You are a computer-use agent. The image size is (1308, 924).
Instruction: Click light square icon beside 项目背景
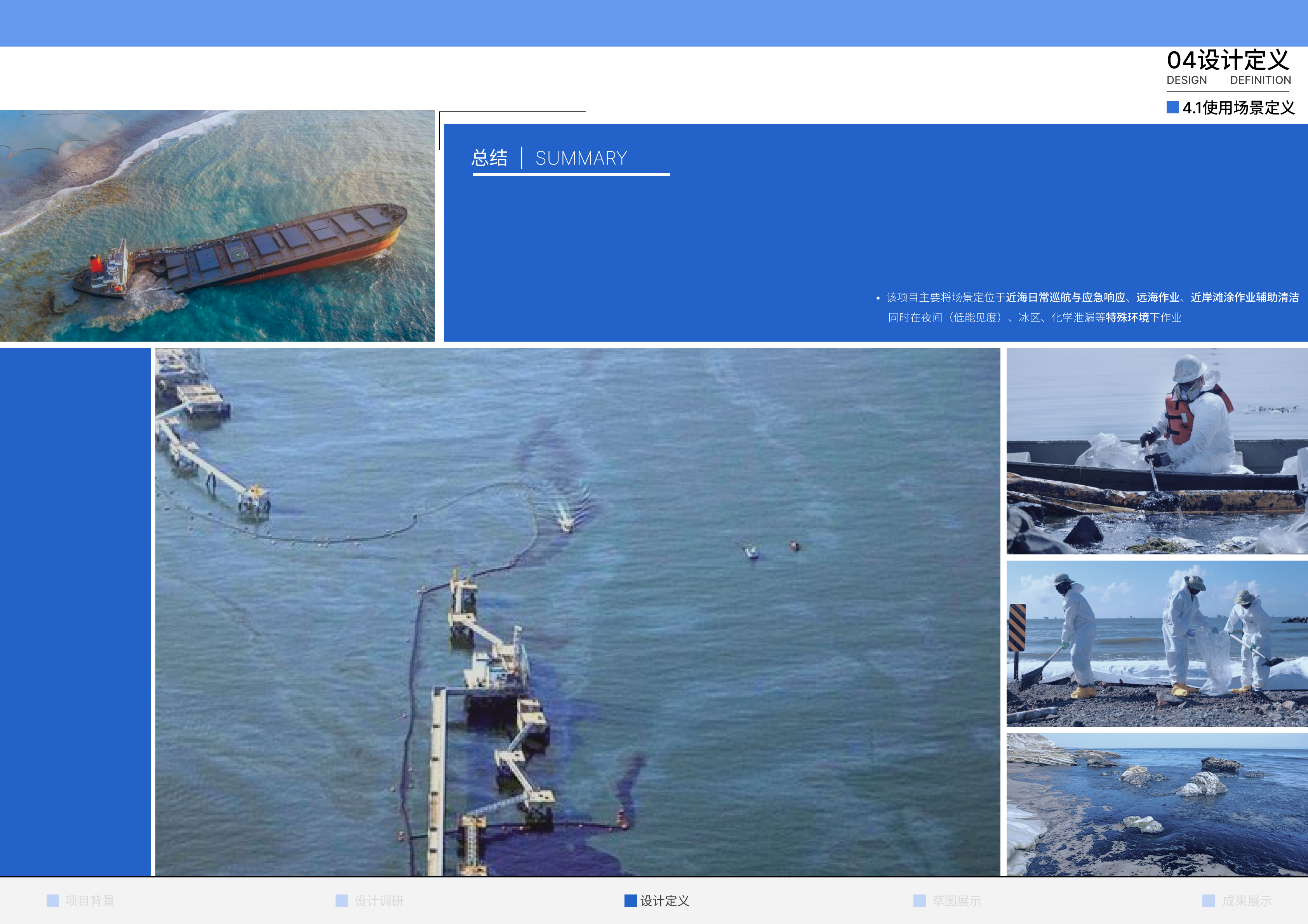coord(53,901)
